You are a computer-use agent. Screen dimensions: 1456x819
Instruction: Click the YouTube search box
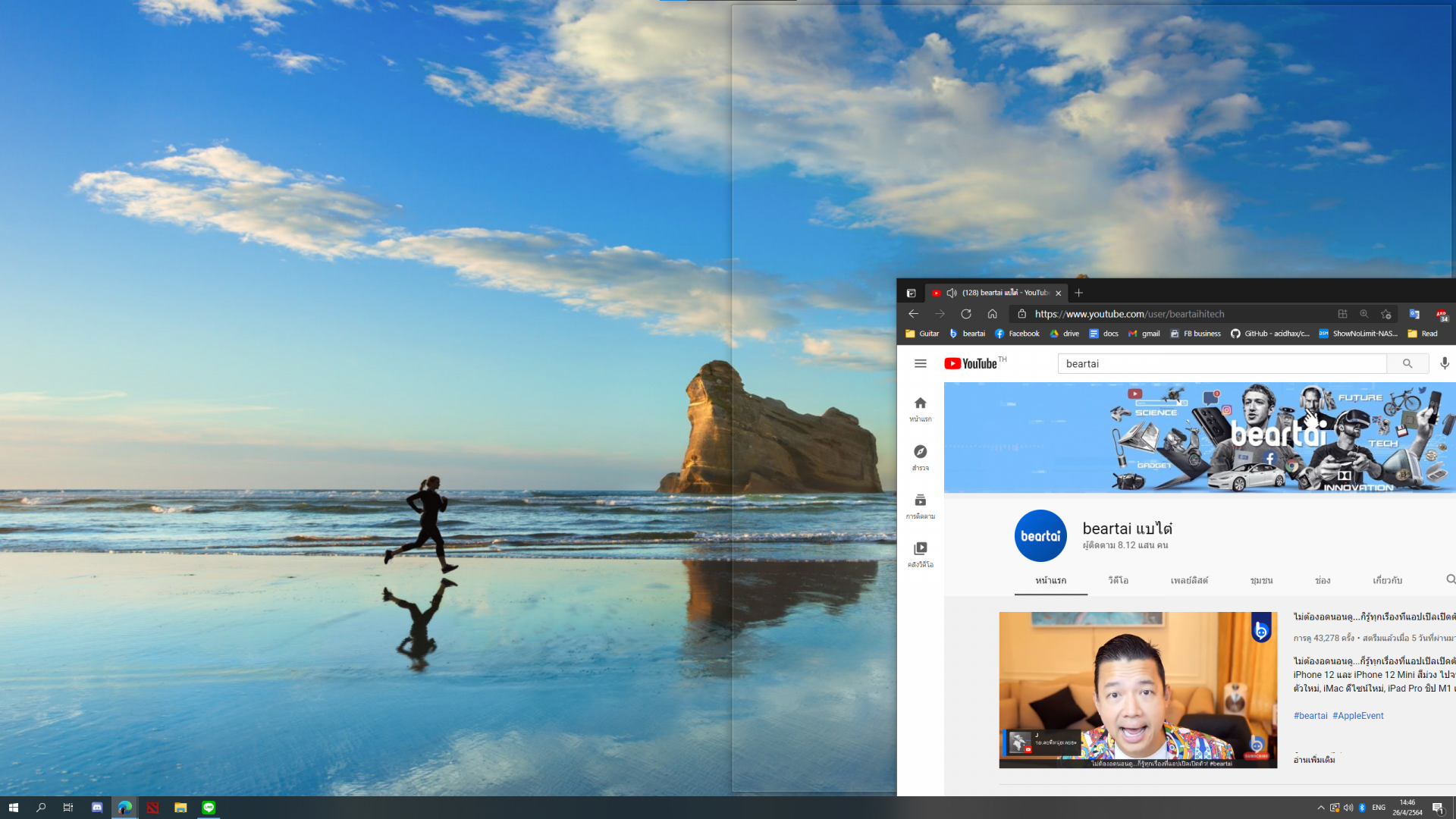coord(1222,364)
